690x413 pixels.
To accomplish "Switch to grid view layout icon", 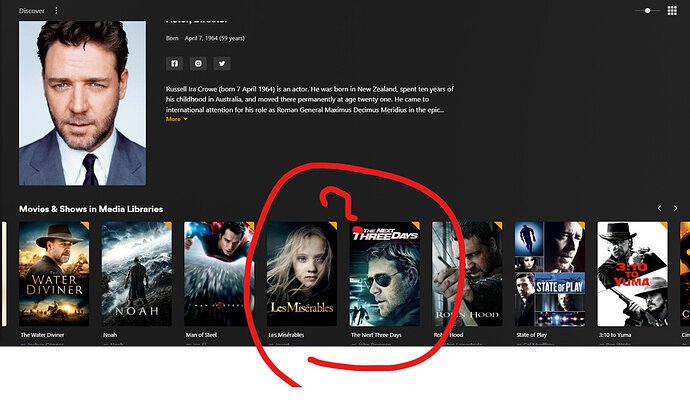I will pos(672,11).
